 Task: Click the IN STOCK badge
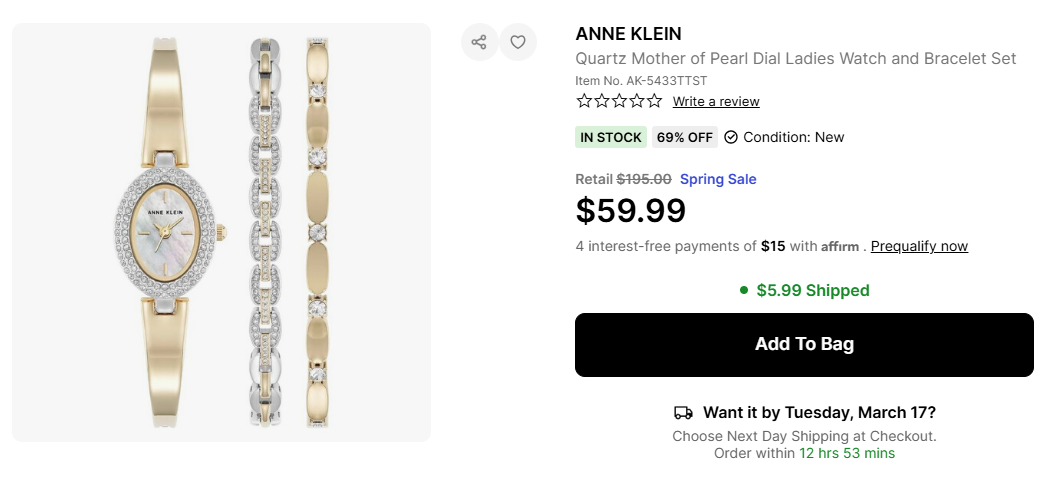[x=611, y=137]
